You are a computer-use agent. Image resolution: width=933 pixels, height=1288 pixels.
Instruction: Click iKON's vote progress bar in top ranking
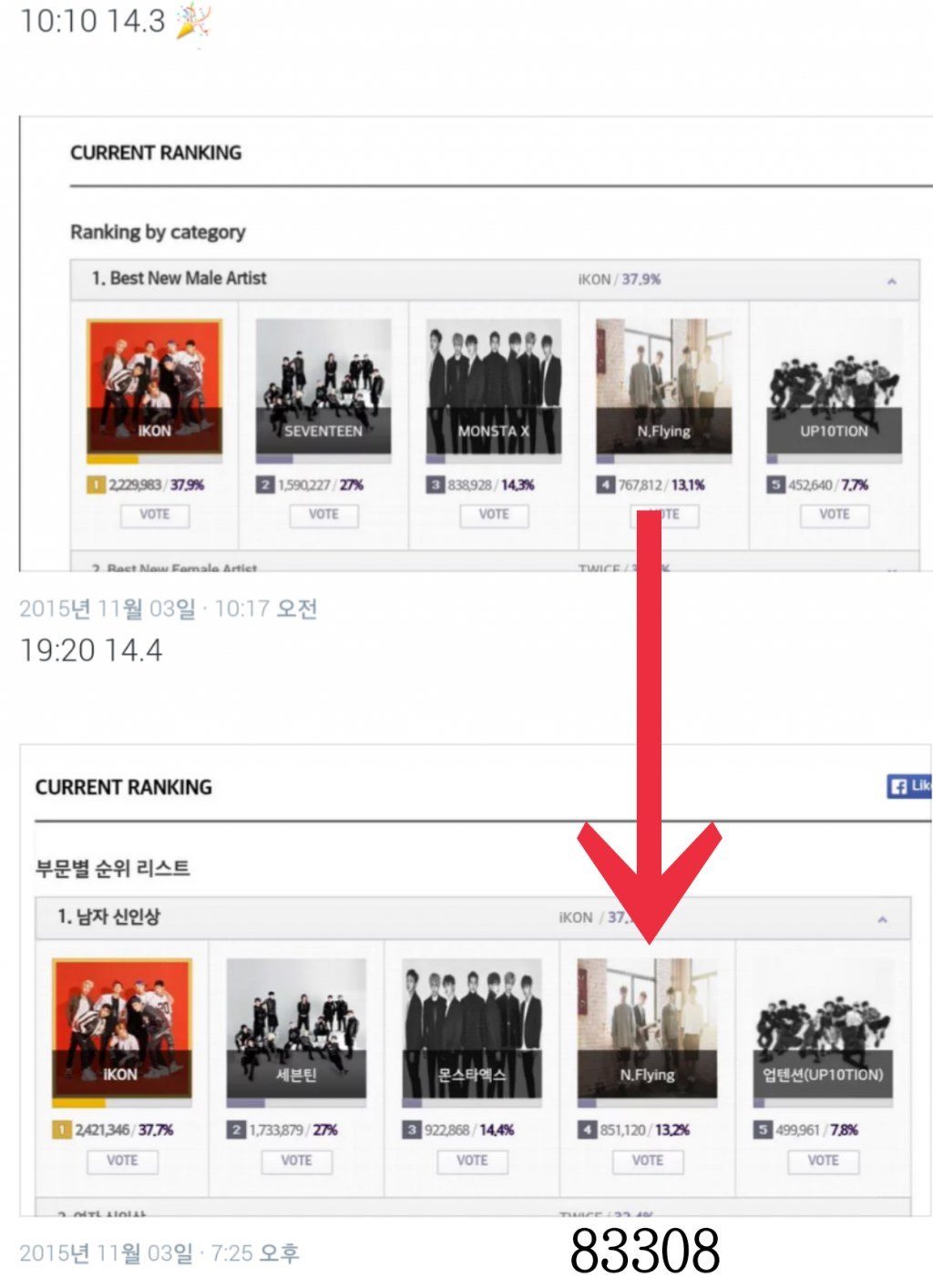(155, 459)
